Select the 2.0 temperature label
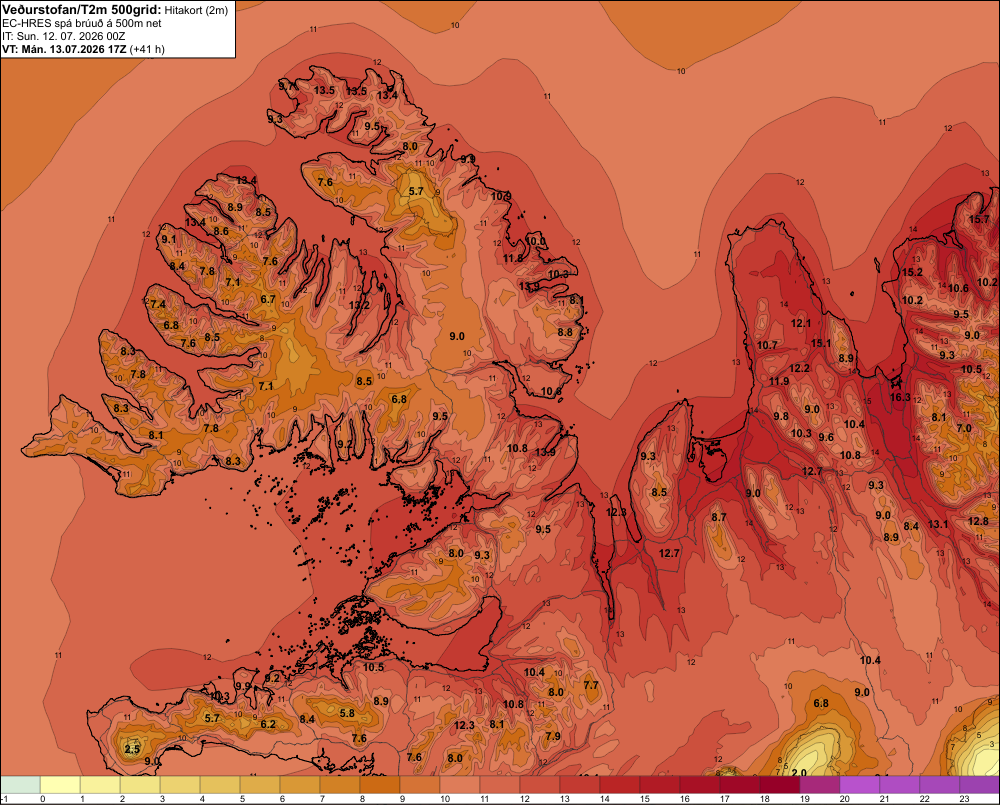 (x=798, y=772)
